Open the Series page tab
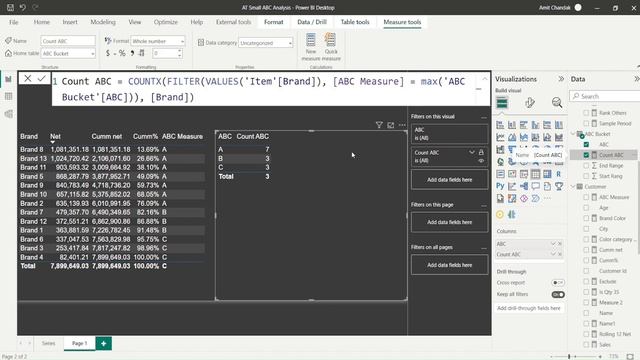 [48, 343]
